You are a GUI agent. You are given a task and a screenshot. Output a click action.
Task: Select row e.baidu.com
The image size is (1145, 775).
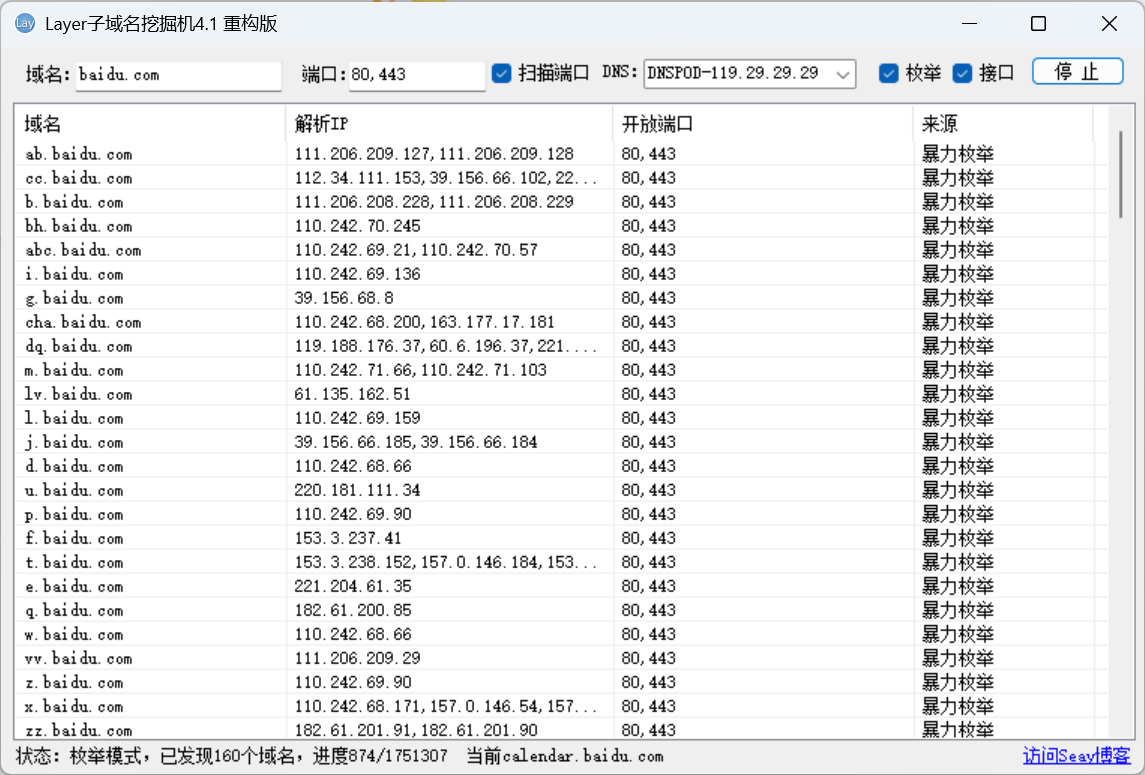[x=561, y=586]
